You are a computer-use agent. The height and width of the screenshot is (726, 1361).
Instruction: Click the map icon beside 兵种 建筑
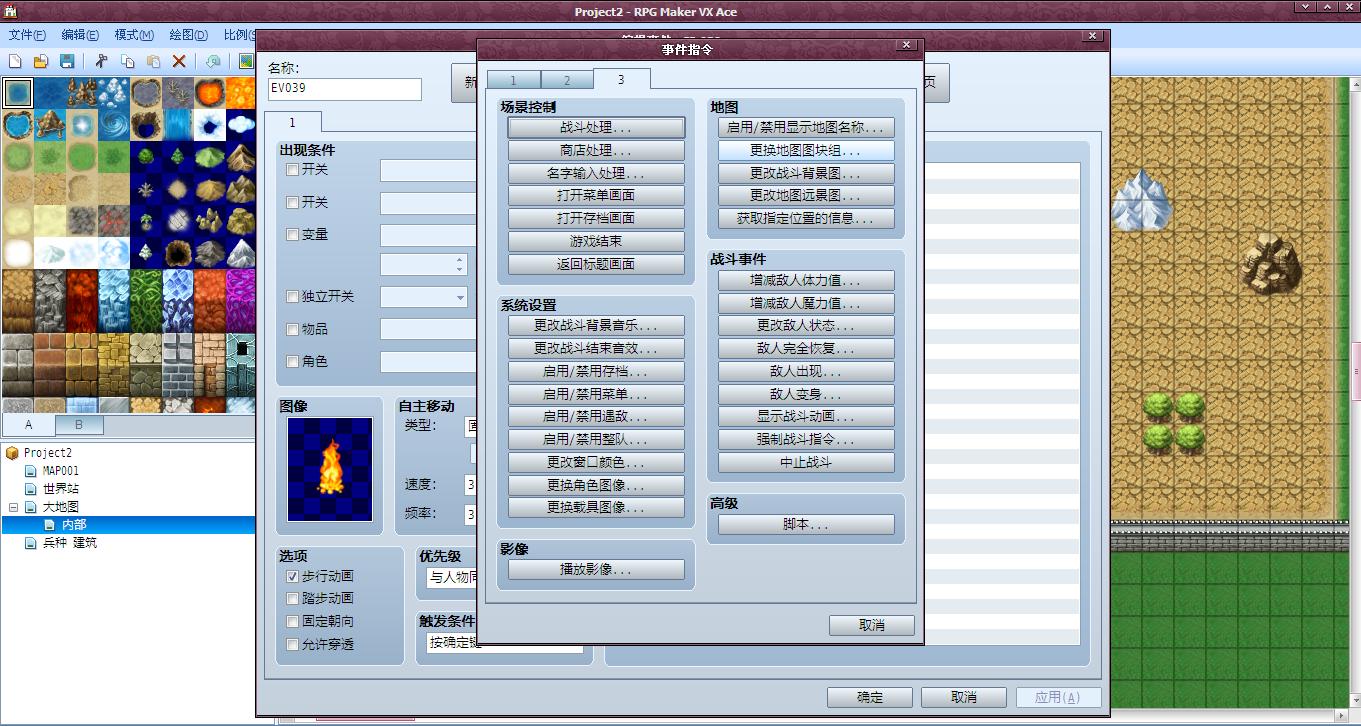coord(31,543)
